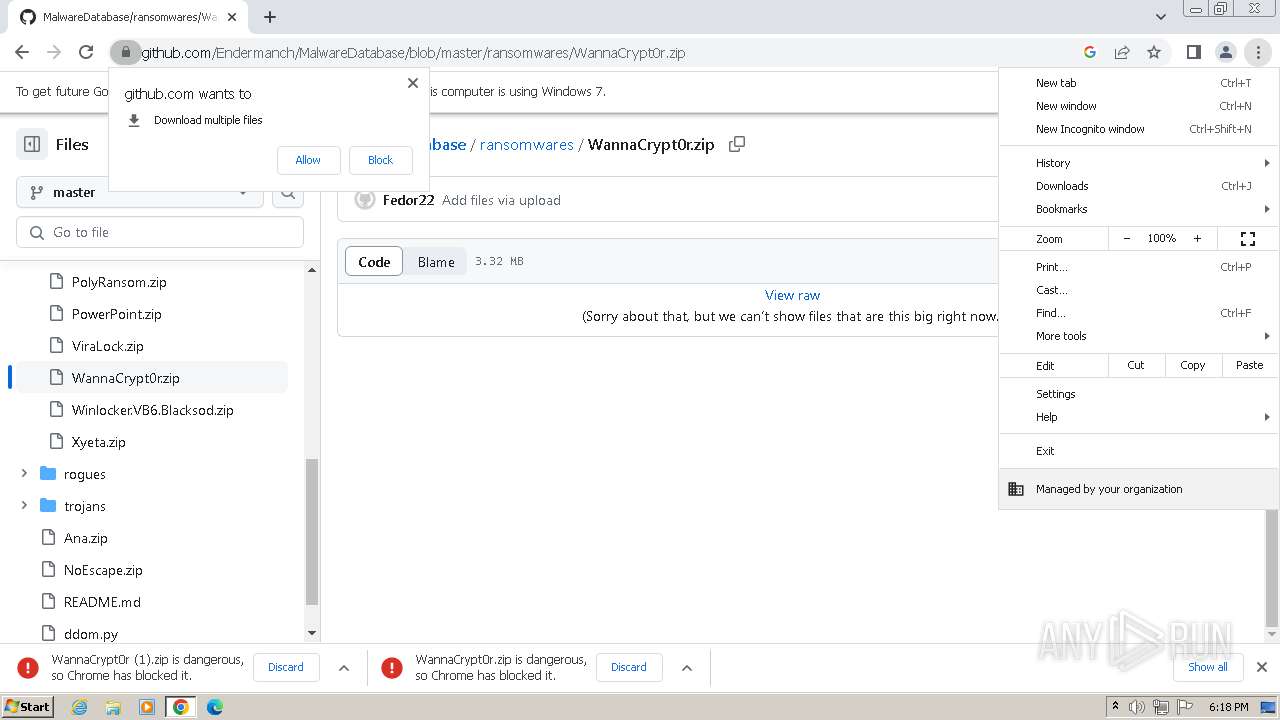Collapse the Files side panel icon
Screen dimensions: 1280x720
32,144
